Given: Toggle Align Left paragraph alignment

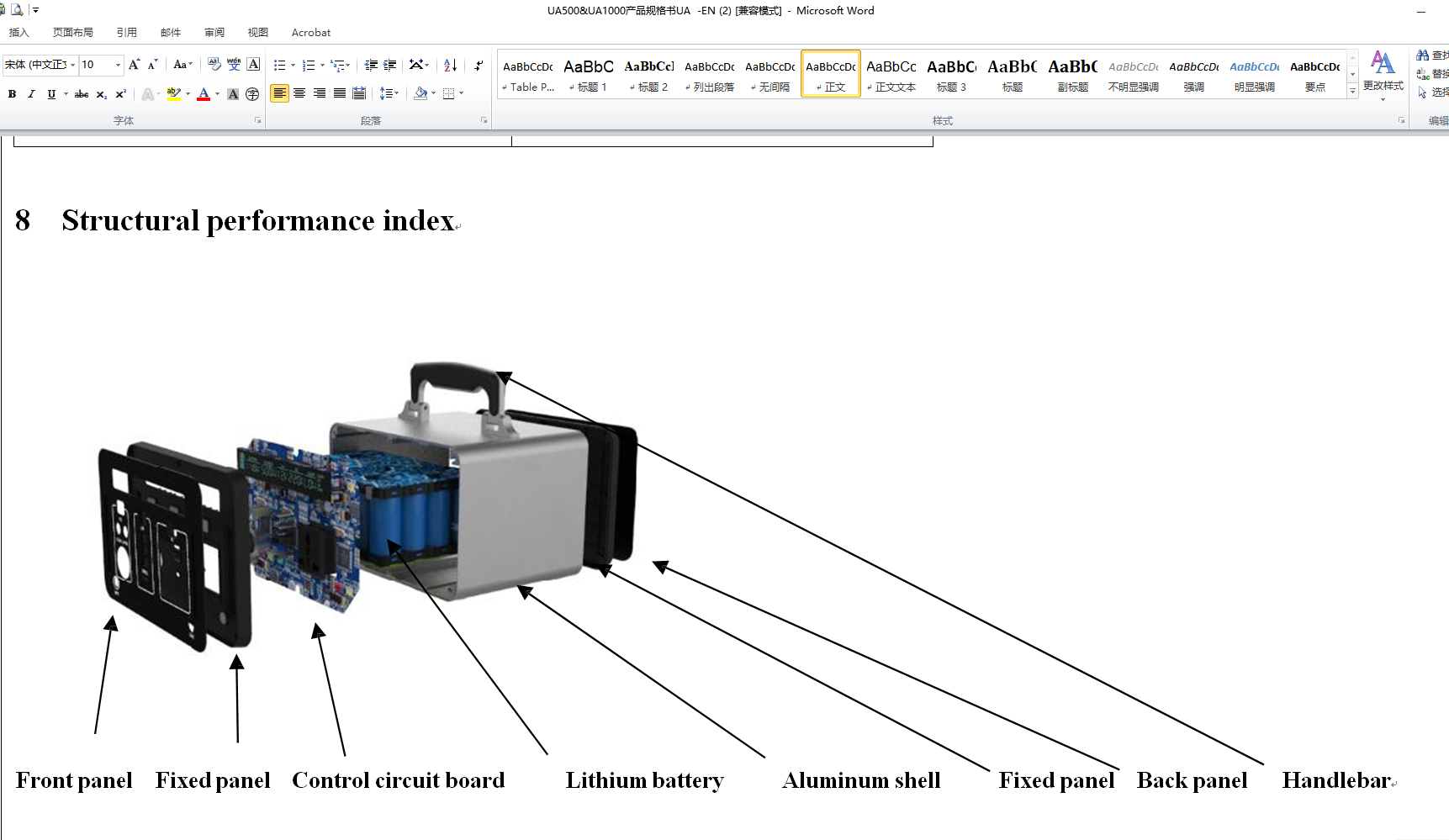Looking at the screenshot, I should 279,93.
